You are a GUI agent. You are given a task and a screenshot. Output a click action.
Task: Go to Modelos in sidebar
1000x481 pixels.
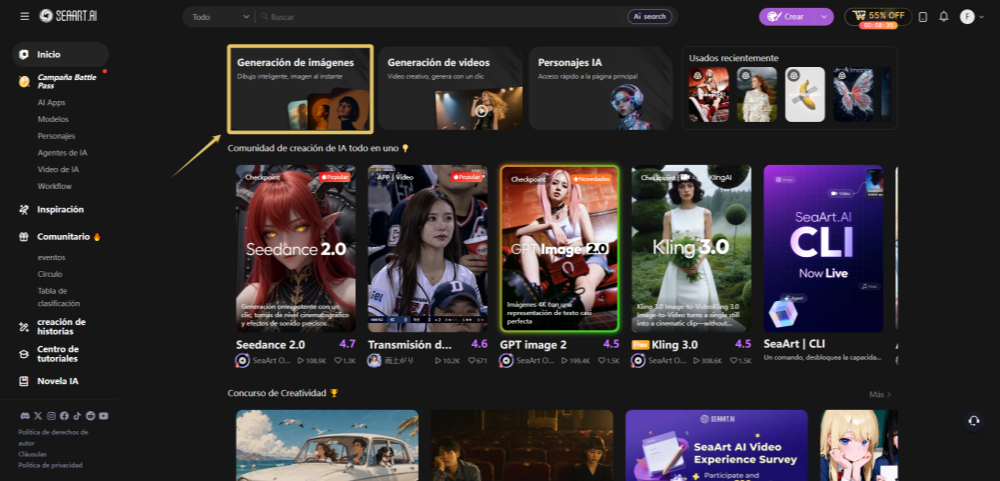(53, 119)
